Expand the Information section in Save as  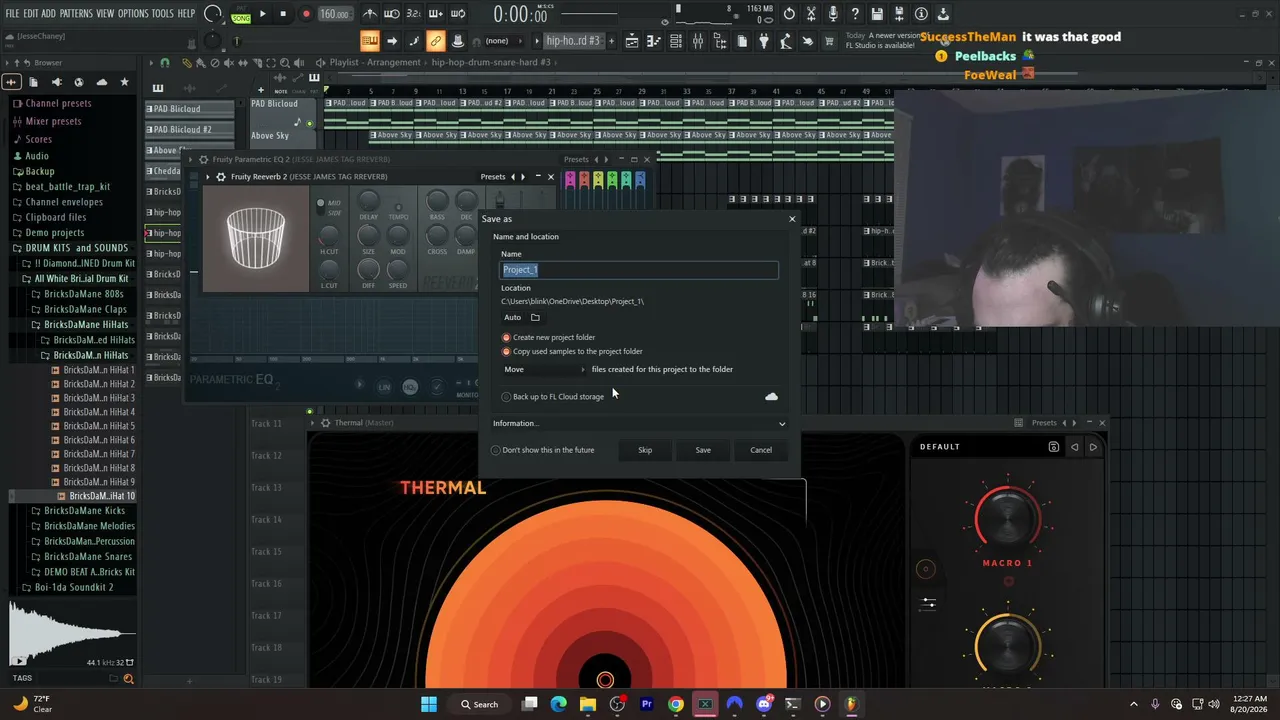(x=640, y=424)
